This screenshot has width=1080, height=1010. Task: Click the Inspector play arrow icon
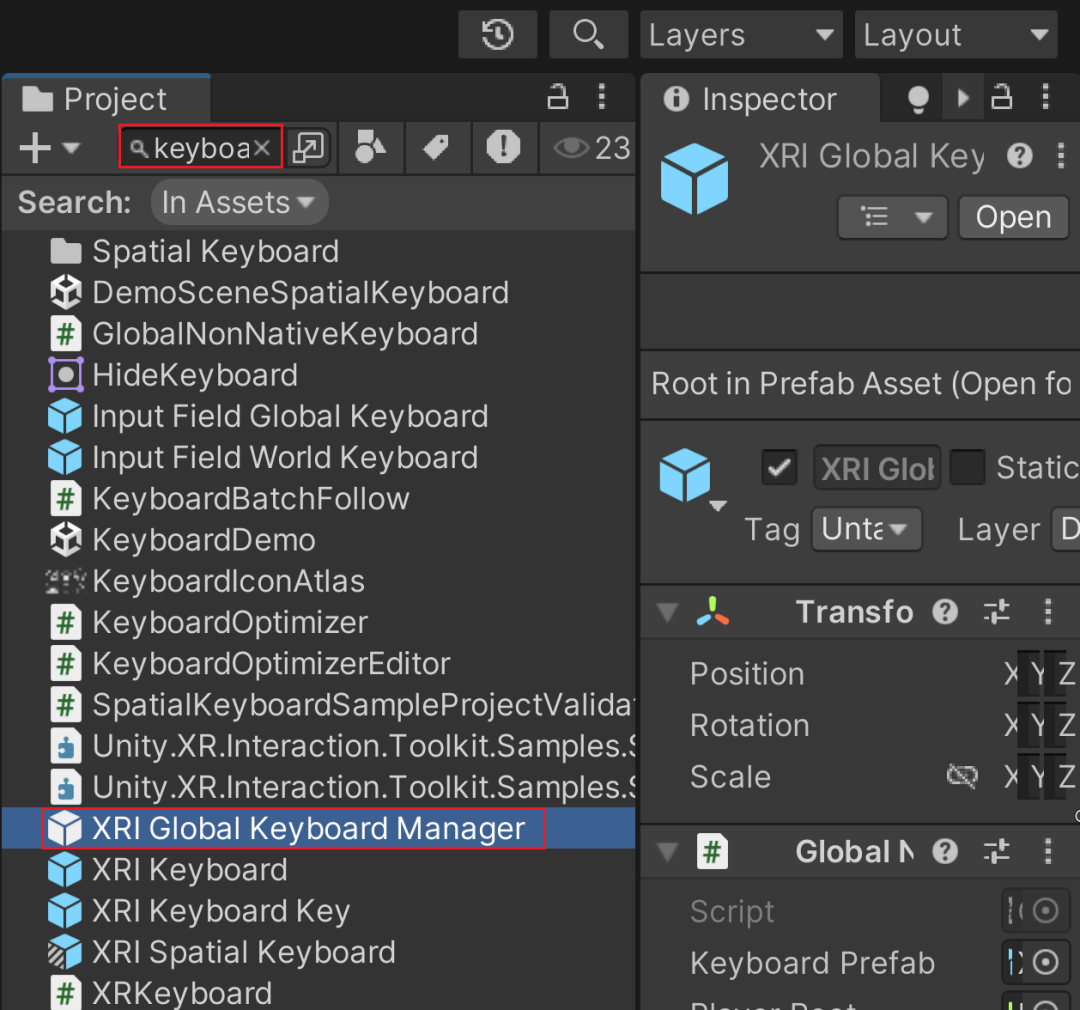[x=964, y=99]
